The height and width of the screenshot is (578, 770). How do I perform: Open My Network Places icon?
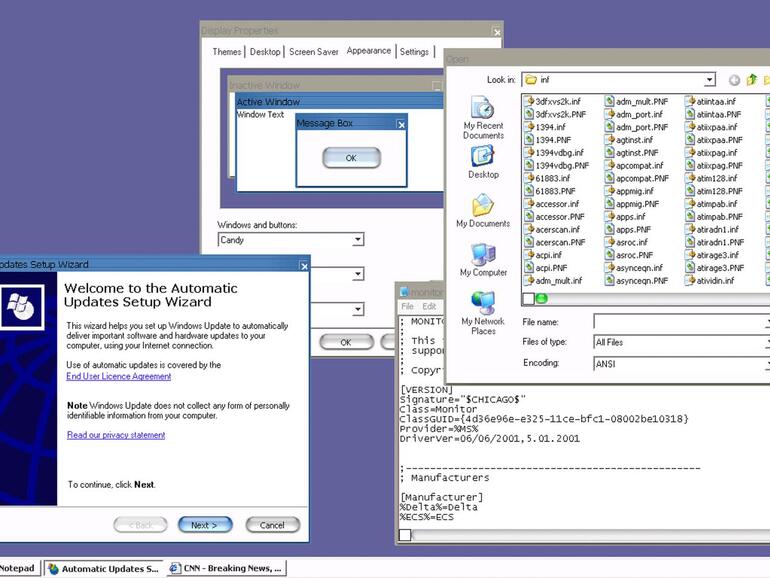coord(483,313)
